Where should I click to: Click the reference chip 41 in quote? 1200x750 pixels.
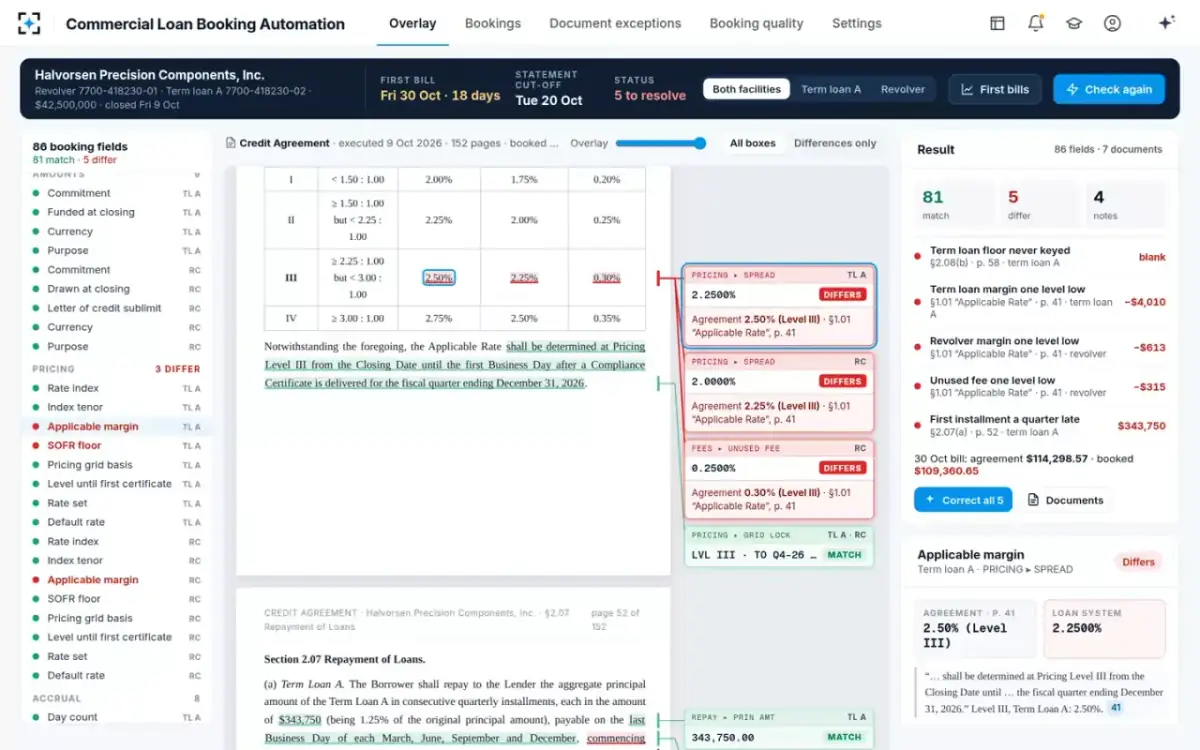click(x=1116, y=708)
